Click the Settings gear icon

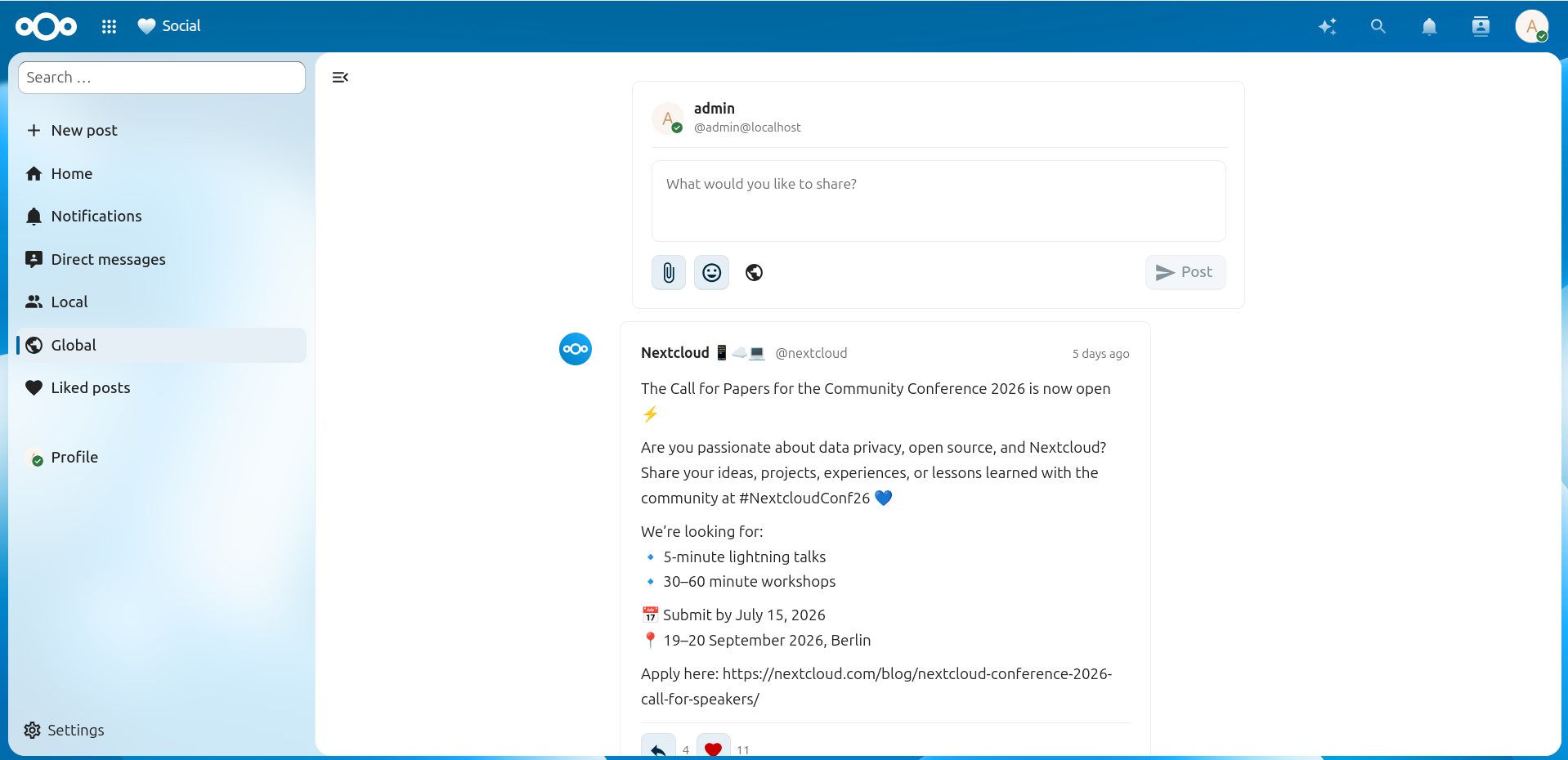click(32, 730)
